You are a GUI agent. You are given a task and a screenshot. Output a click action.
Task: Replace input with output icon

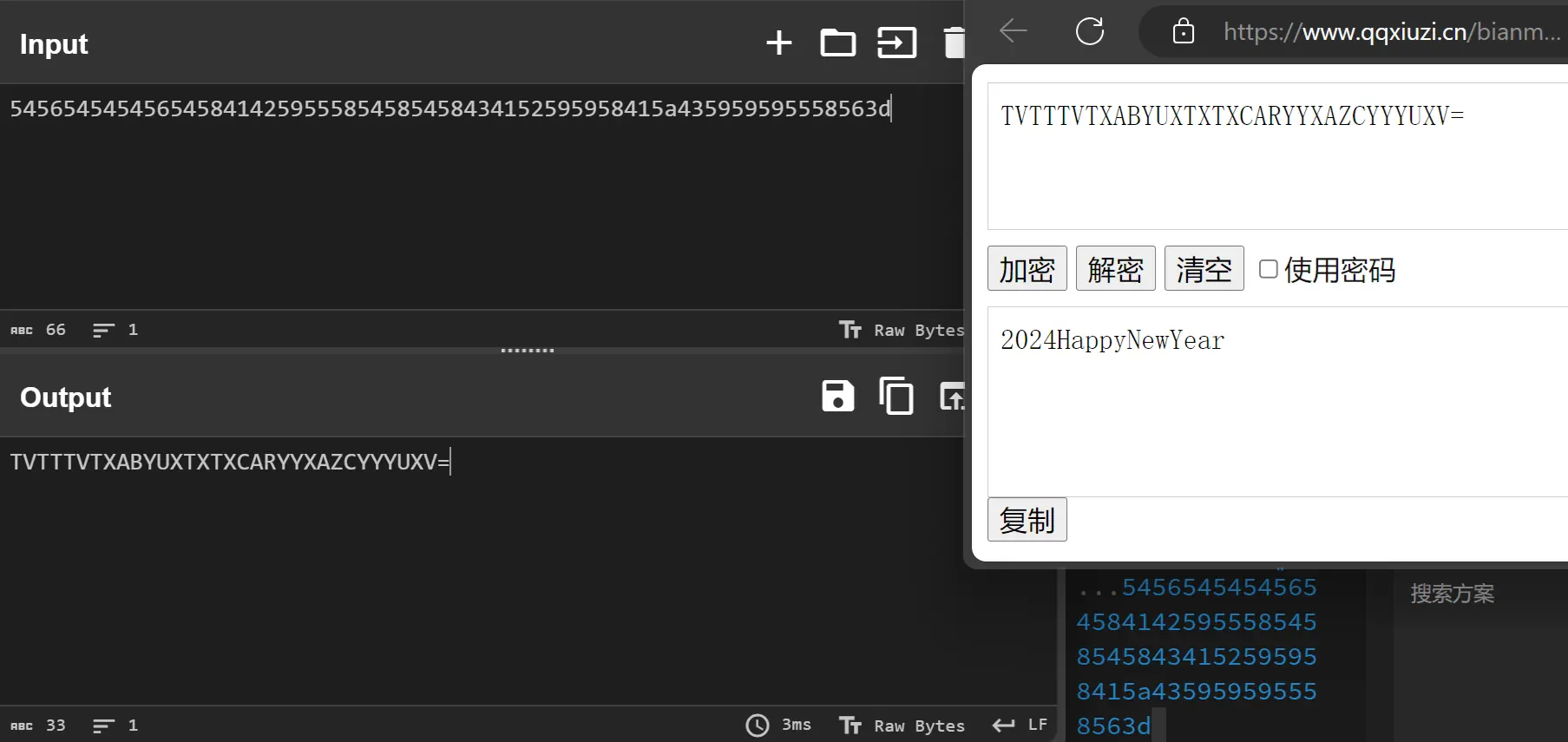coord(952,397)
